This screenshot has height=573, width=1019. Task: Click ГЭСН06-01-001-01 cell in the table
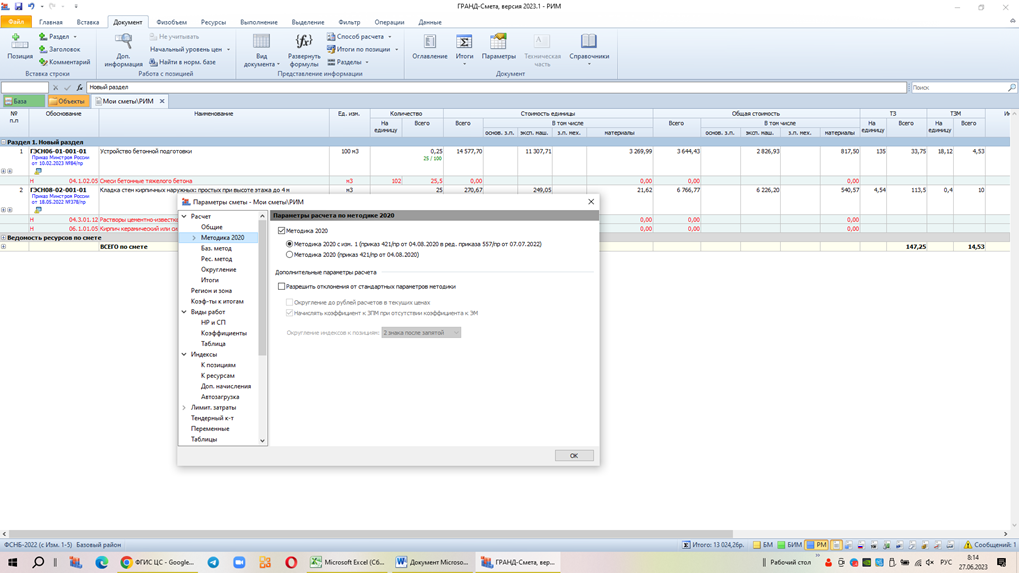(58, 151)
